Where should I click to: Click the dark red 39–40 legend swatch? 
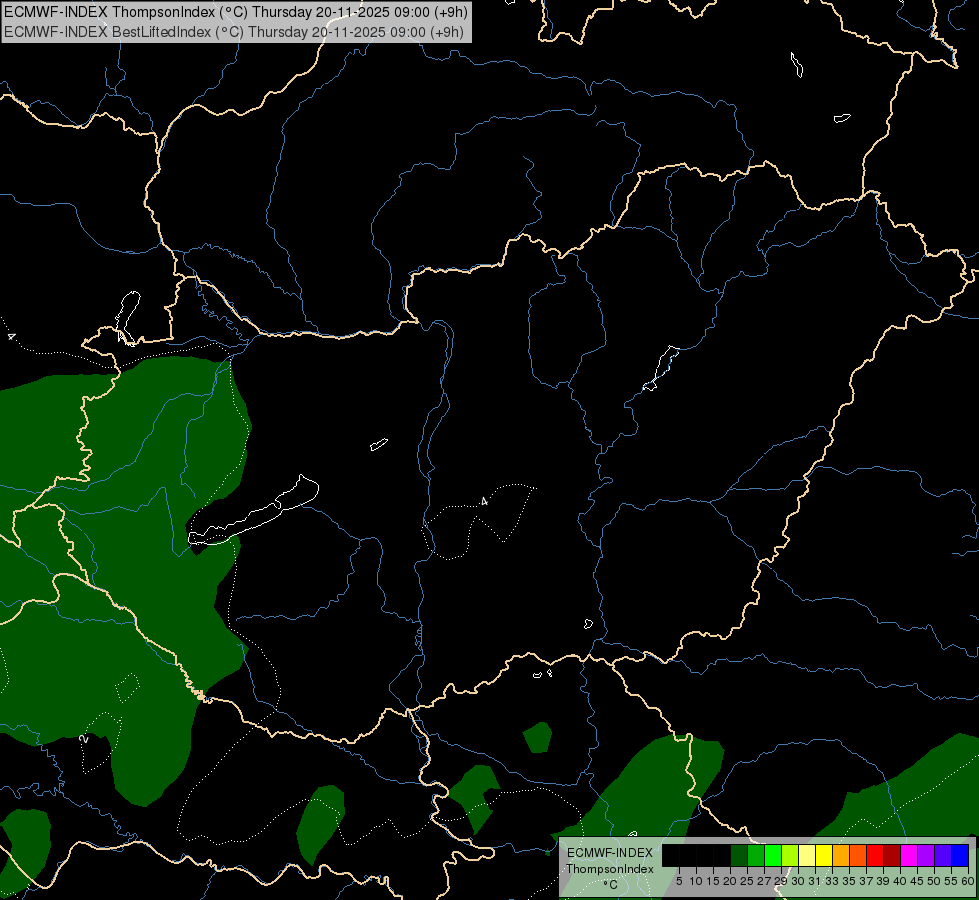tap(892, 855)
